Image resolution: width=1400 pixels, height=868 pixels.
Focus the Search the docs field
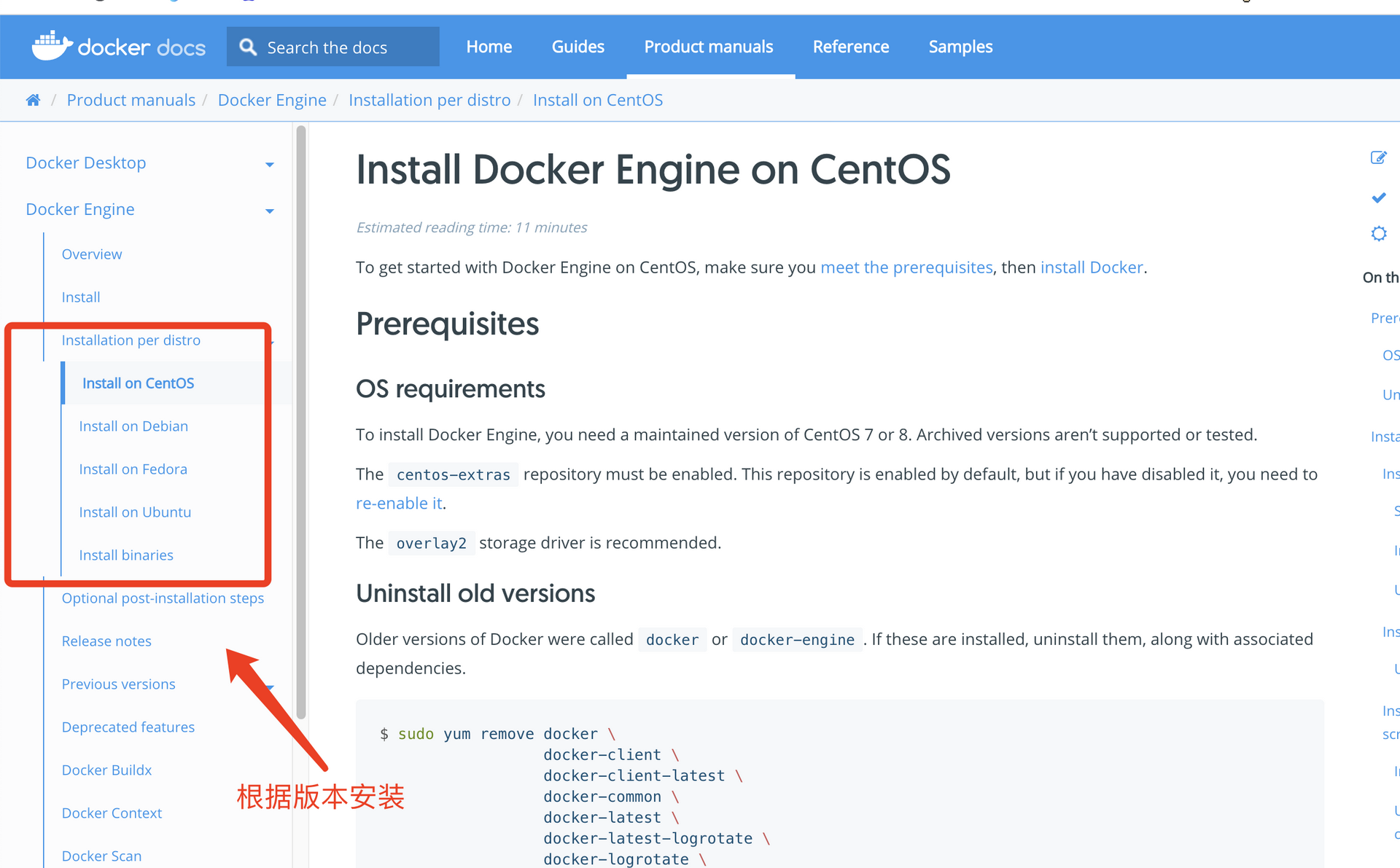333,47
